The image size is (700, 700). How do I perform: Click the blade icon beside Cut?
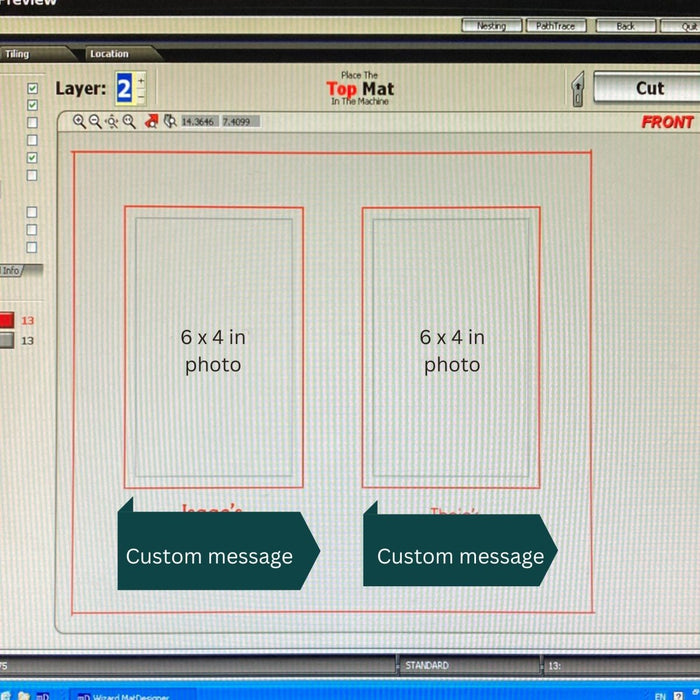[x=577, y=90]
